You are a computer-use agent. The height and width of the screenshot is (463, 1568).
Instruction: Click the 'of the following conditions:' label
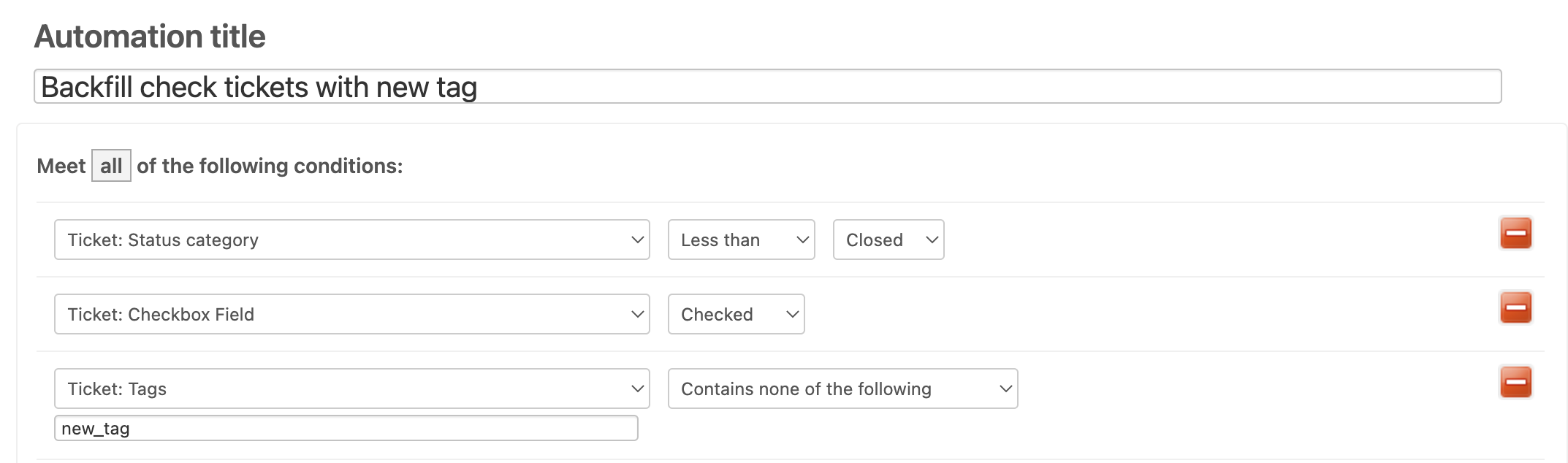pyautogui.click(x=270, y=166)
